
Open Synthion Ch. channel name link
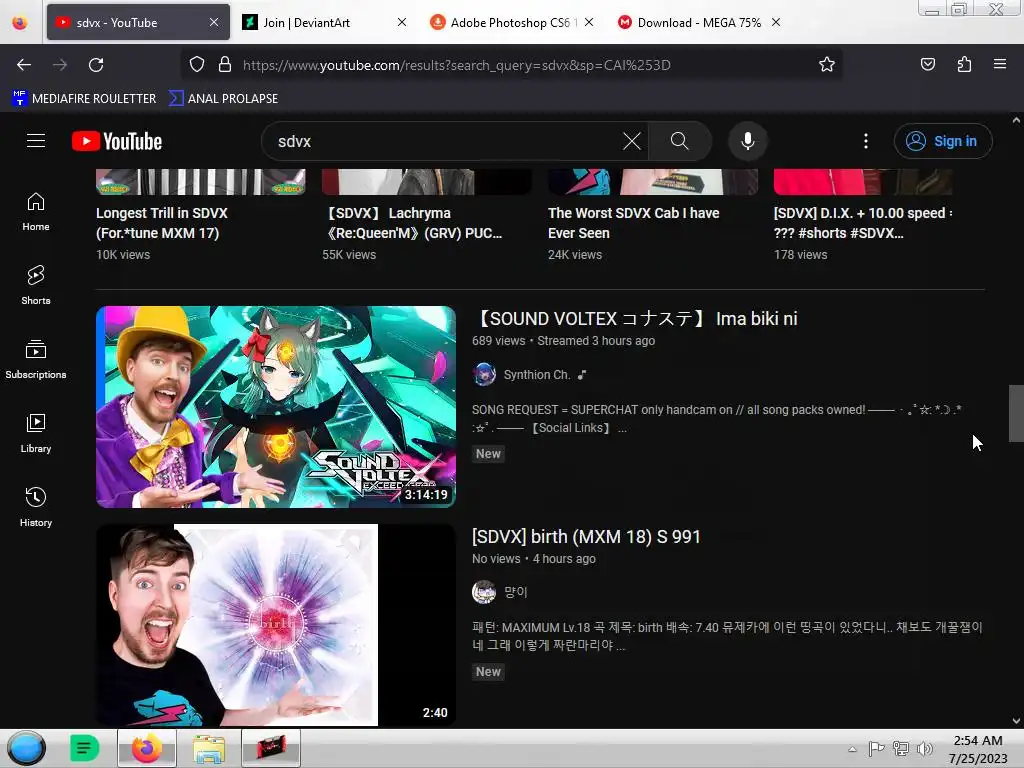click(x=537, y=374)
